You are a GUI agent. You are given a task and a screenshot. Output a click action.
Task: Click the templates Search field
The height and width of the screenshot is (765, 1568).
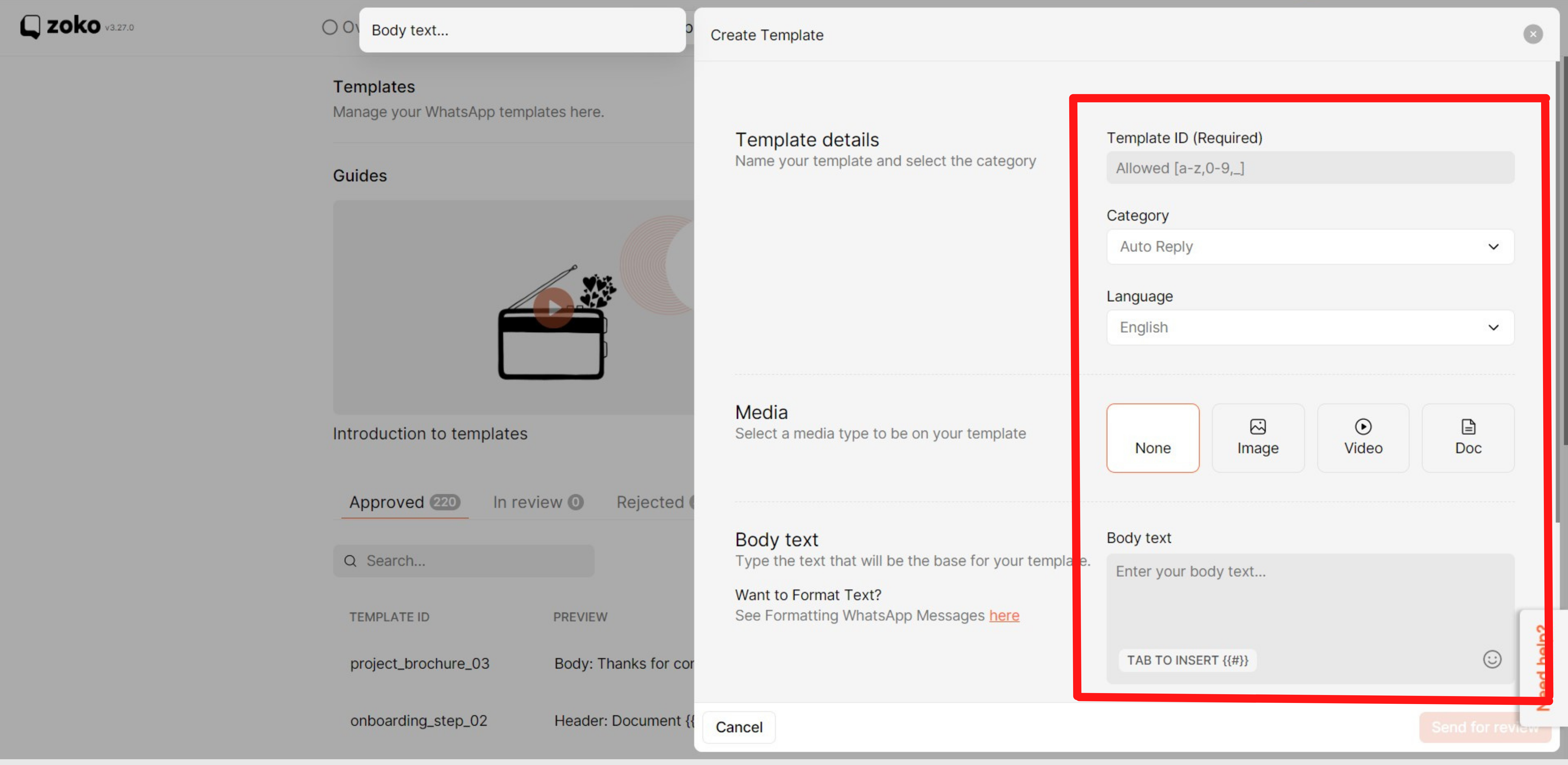(464, 561)
